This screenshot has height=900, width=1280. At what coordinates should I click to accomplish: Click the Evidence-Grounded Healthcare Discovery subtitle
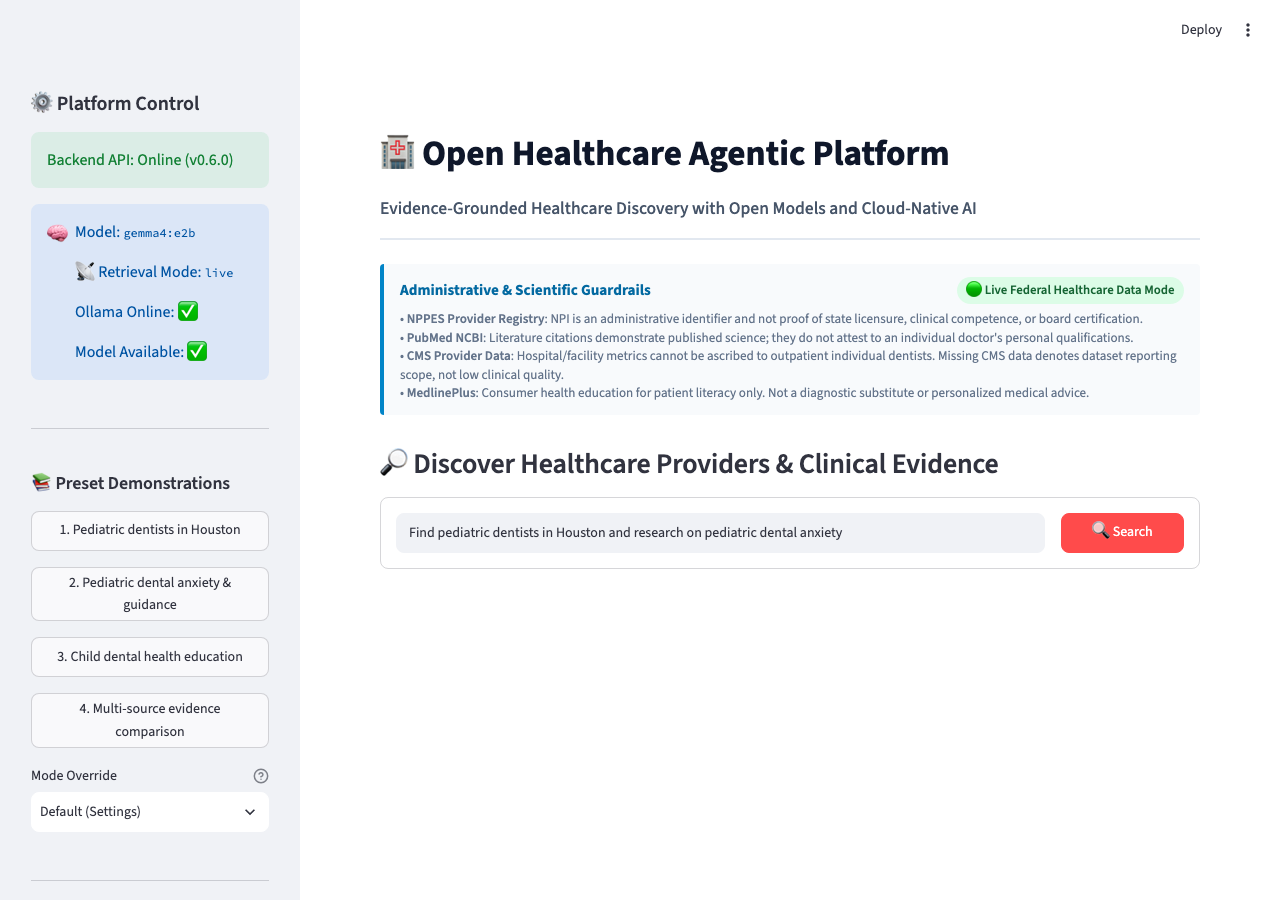pyautogui.click(x=678, y=208)
